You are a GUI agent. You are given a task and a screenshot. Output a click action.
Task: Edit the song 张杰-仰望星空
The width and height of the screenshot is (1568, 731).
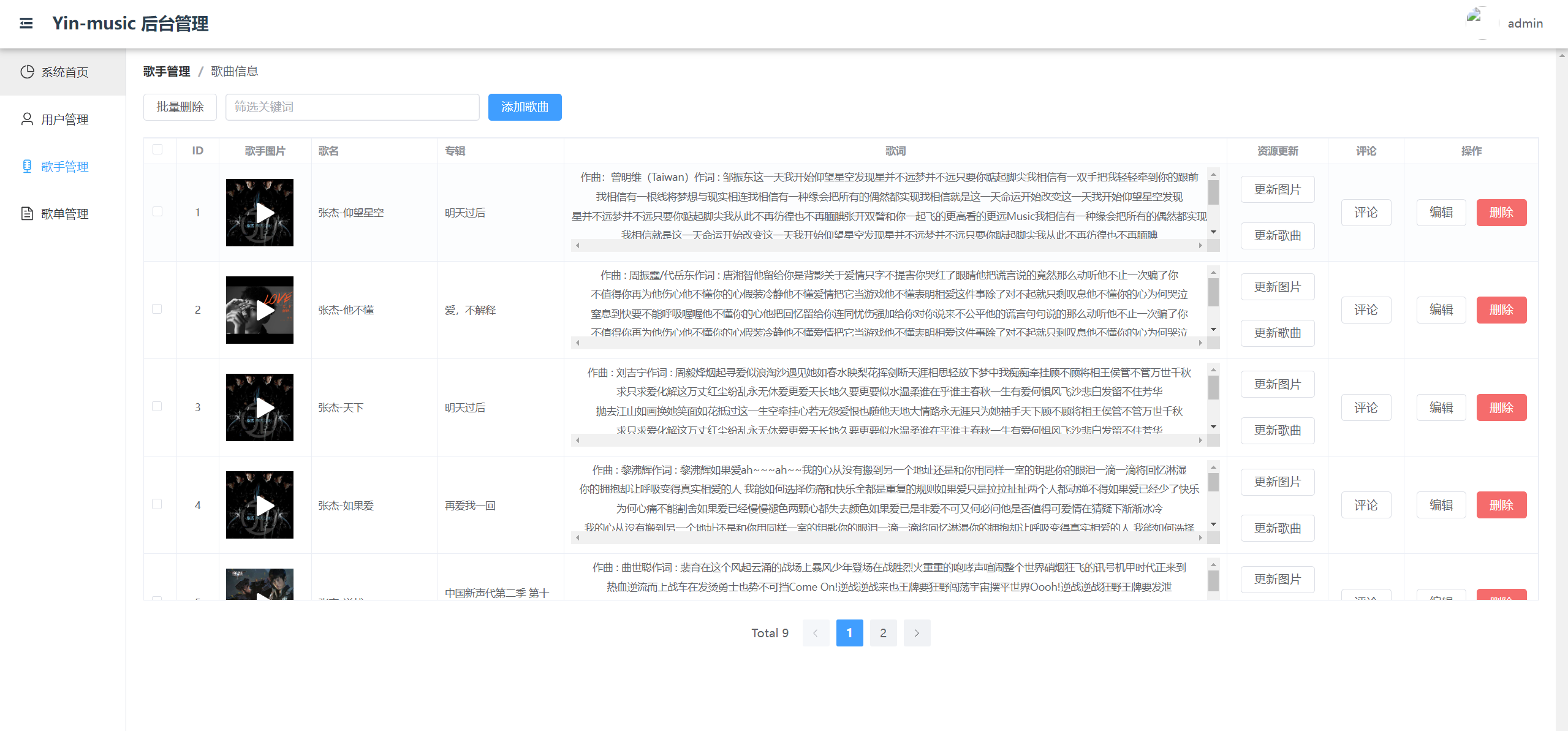pyautogui.click(x=1441, y=213)
